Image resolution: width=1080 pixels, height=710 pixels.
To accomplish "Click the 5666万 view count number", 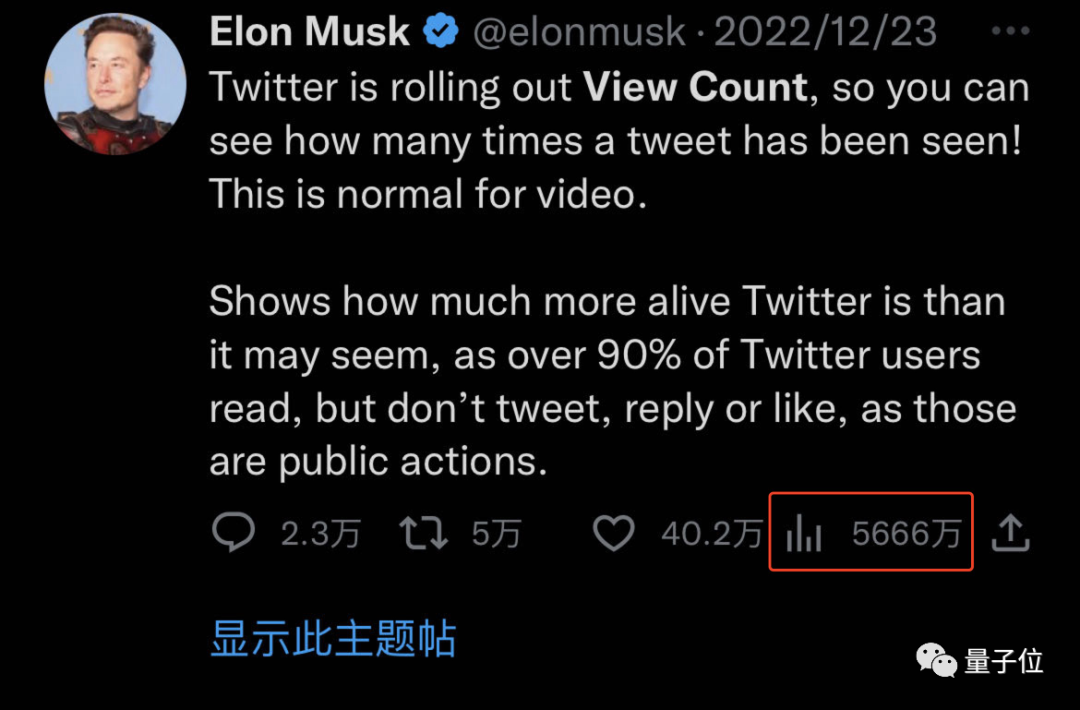I will (x=906, y=535).
